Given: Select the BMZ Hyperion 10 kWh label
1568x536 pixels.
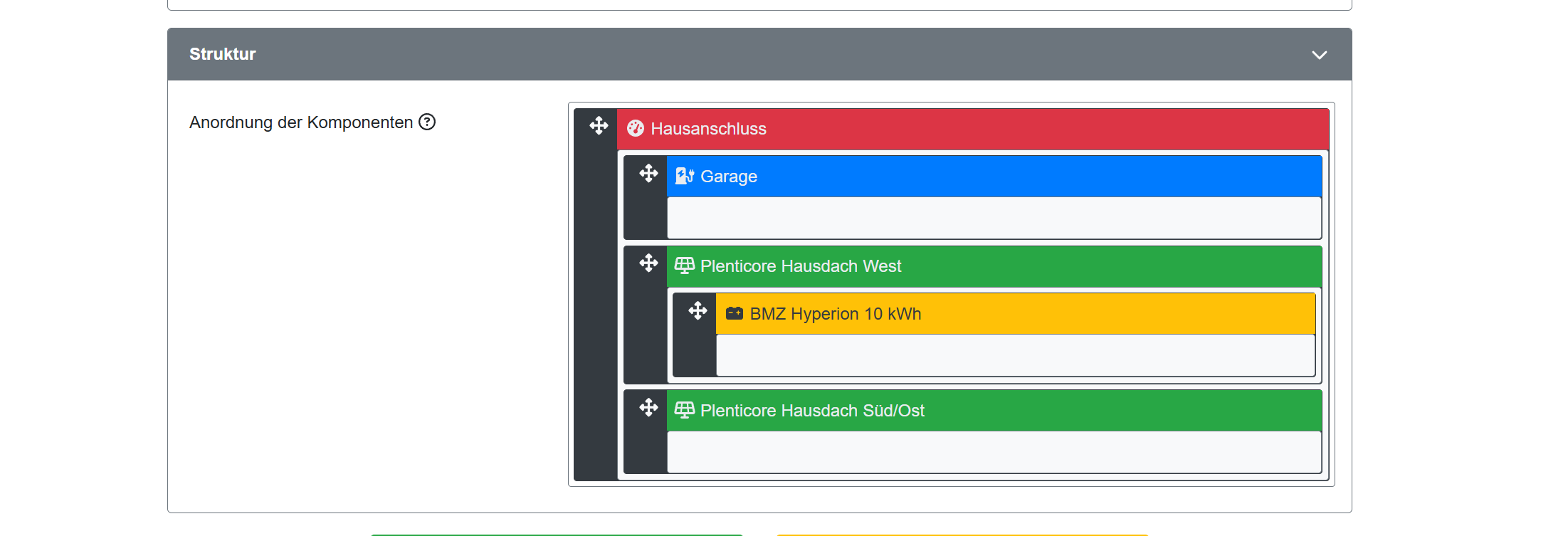Looking at the screenshot, I should (x=836, y=314).
